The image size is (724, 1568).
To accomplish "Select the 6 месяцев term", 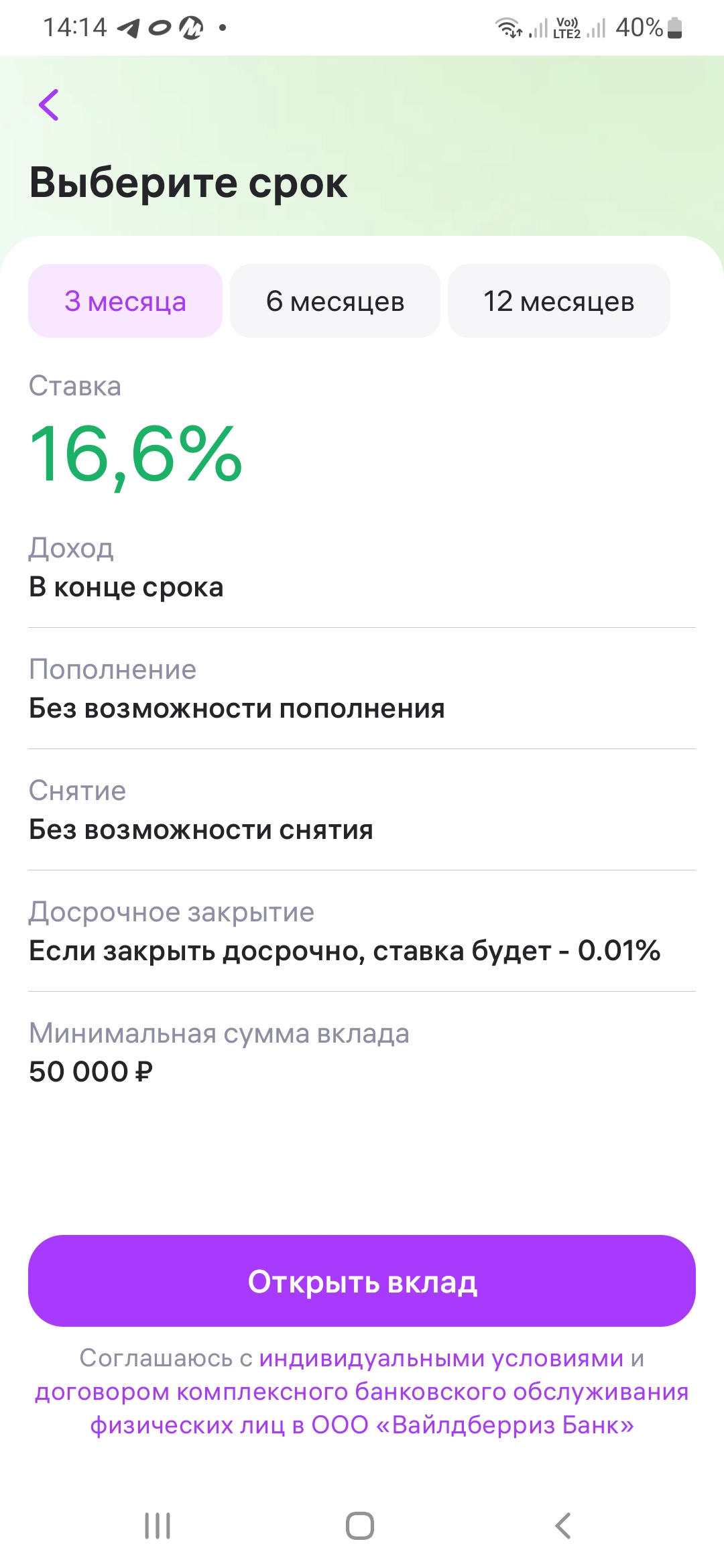I will [335, 302].
